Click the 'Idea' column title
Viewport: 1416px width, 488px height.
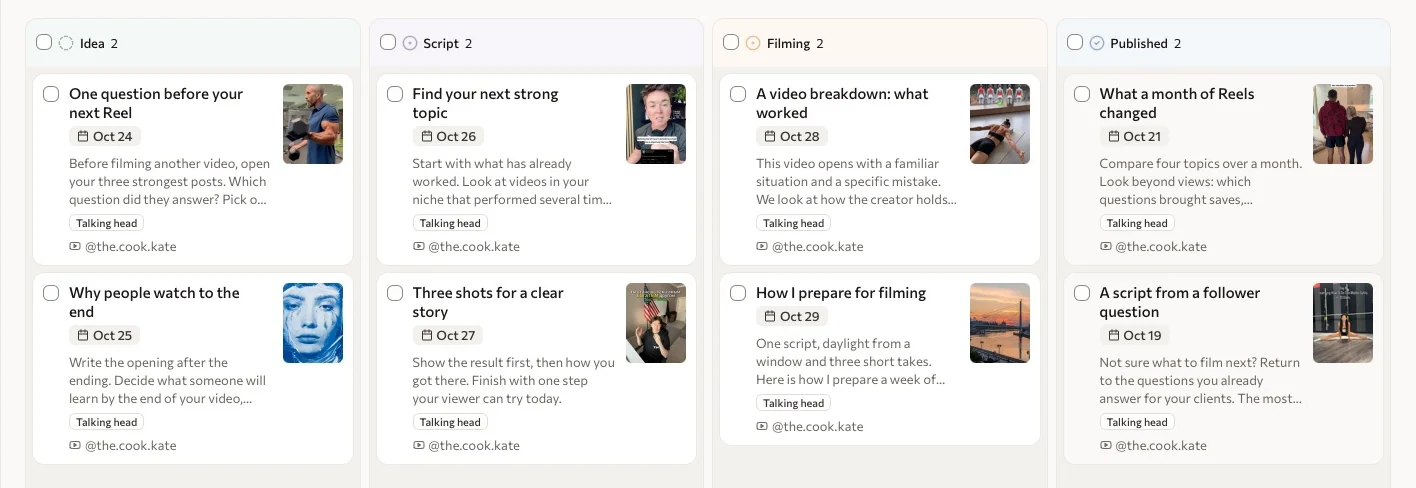[92, 43]
